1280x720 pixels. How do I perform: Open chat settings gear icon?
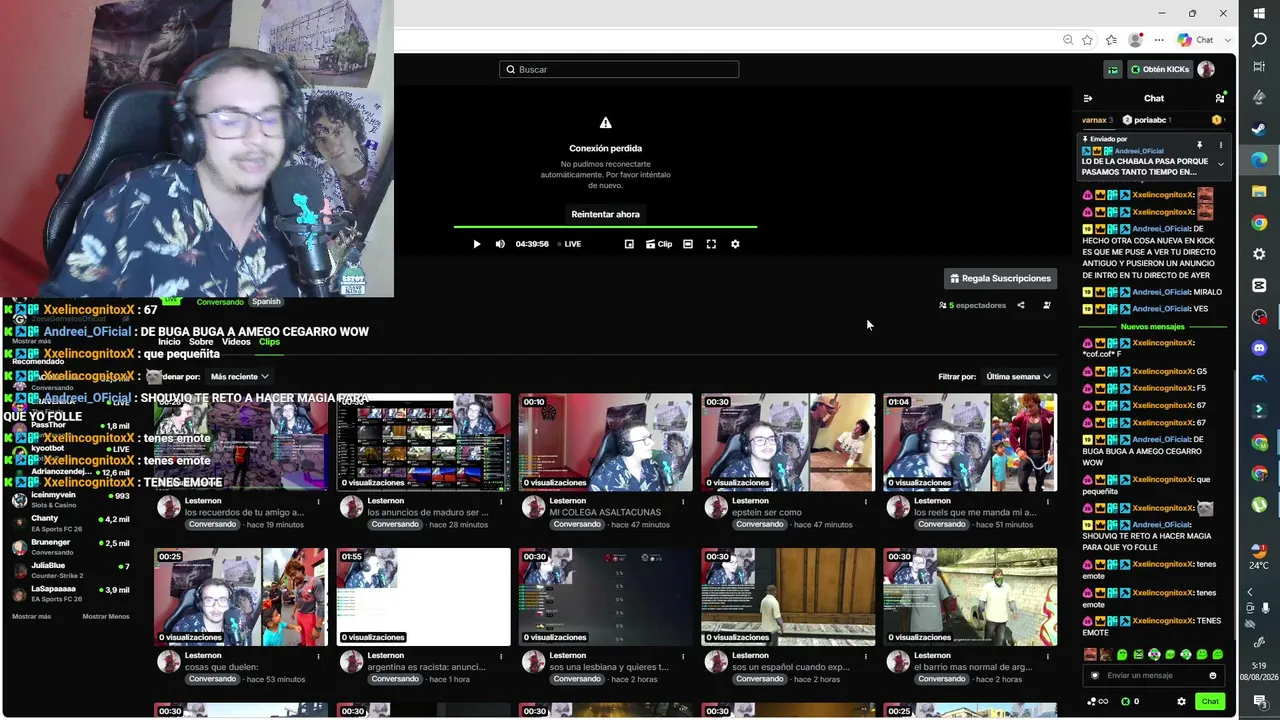(x=1181, y=701)
